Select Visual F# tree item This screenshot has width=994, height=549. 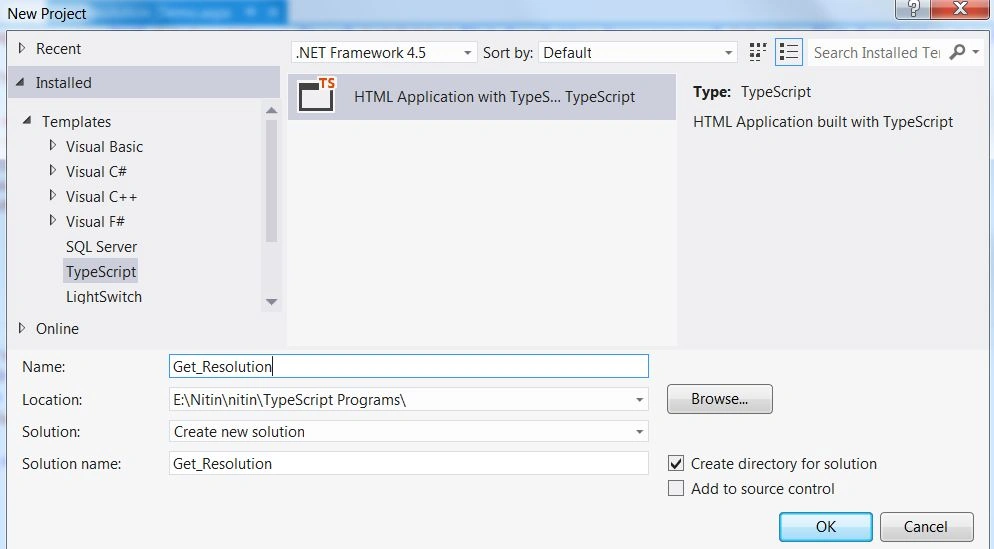click(x=95, y=222)
